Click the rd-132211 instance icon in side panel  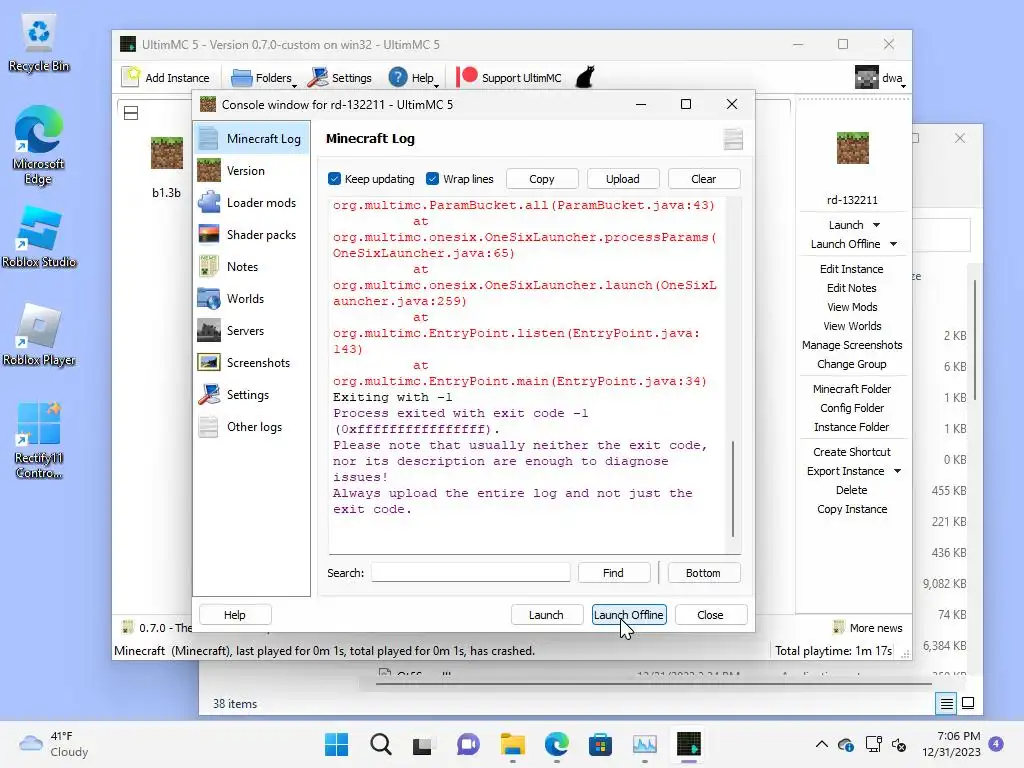point(852,148)
